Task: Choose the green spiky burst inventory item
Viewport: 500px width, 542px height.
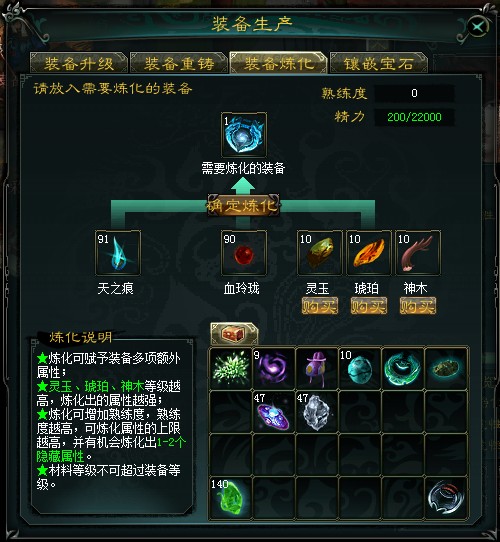Action: pyautogui.click(x=231, y=368)
